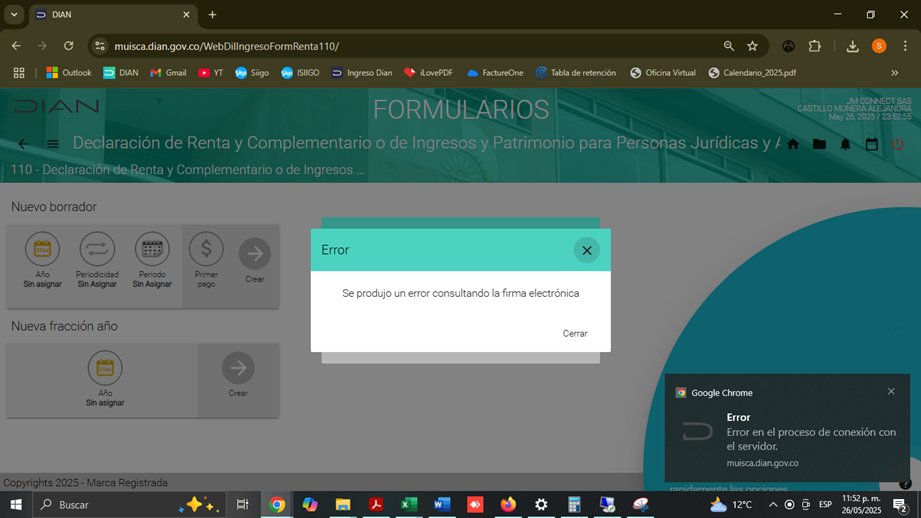Open the FactureOne bookmark
This screenshot has width=921, height=518.
(495, 73)
